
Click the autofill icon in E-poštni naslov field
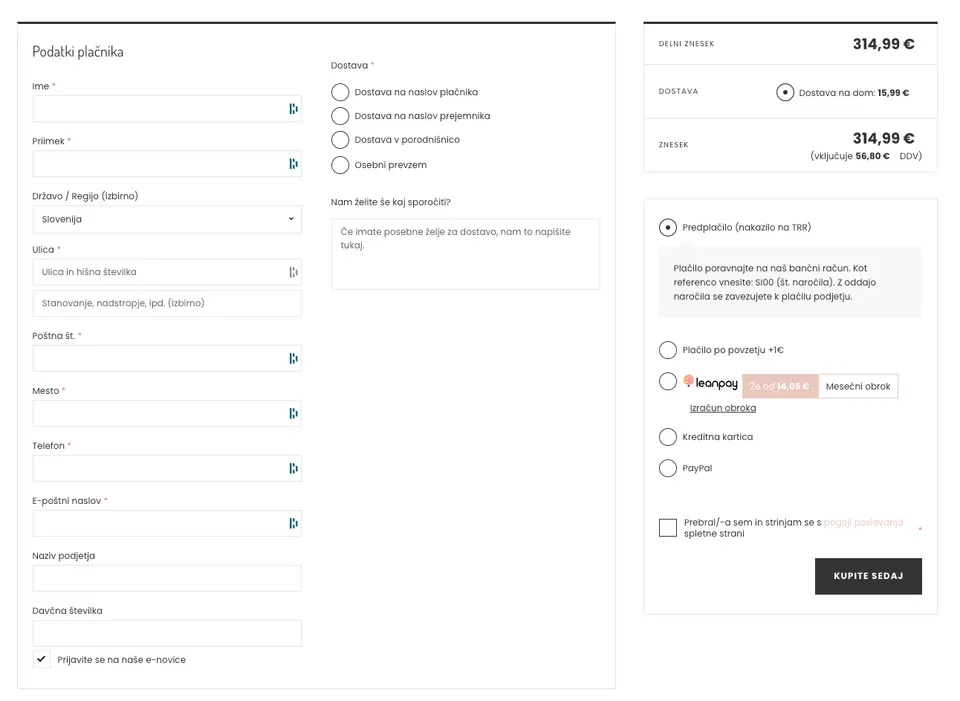coord(294,523)
